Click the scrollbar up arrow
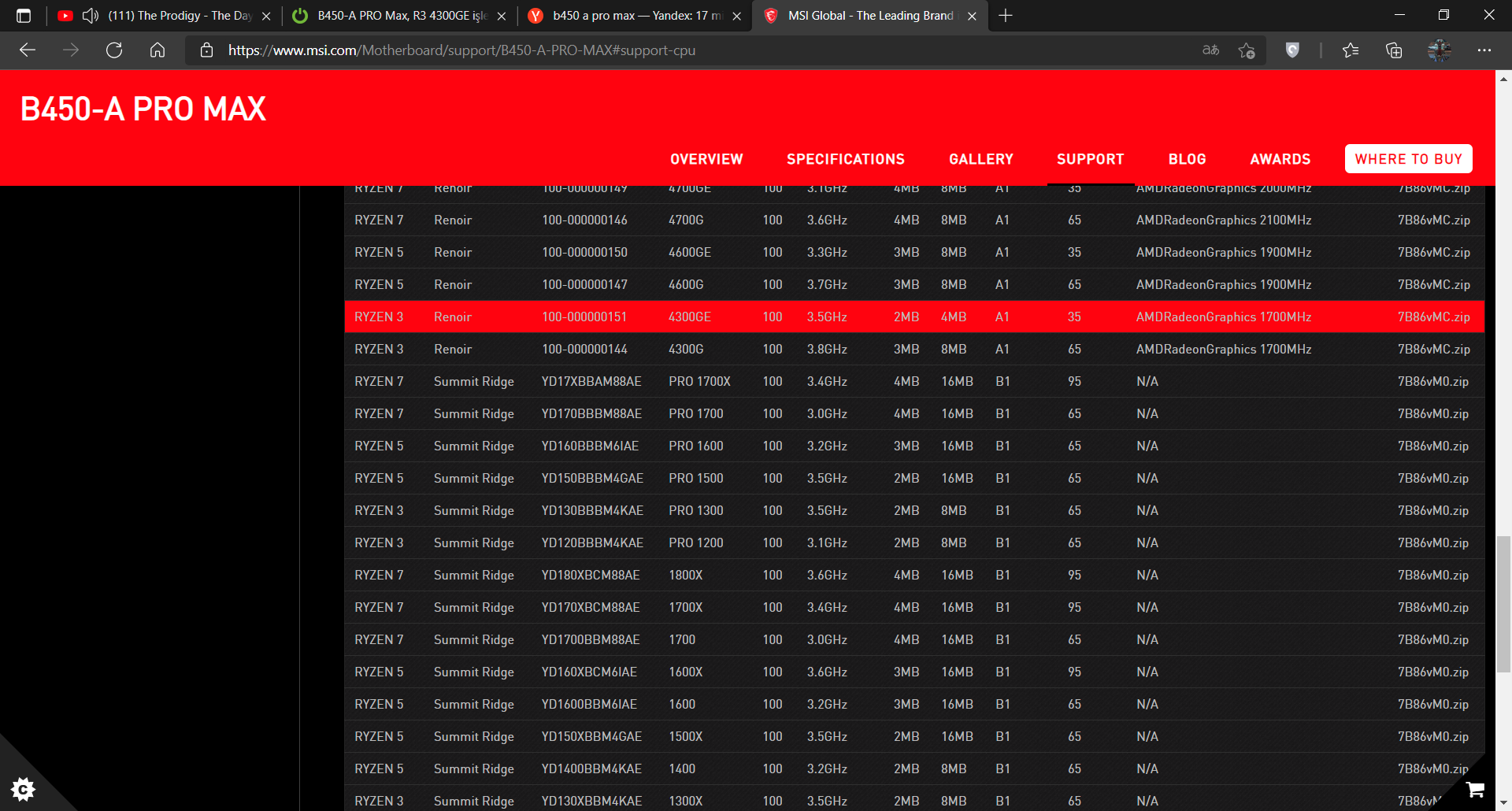 click(1504, 79)
